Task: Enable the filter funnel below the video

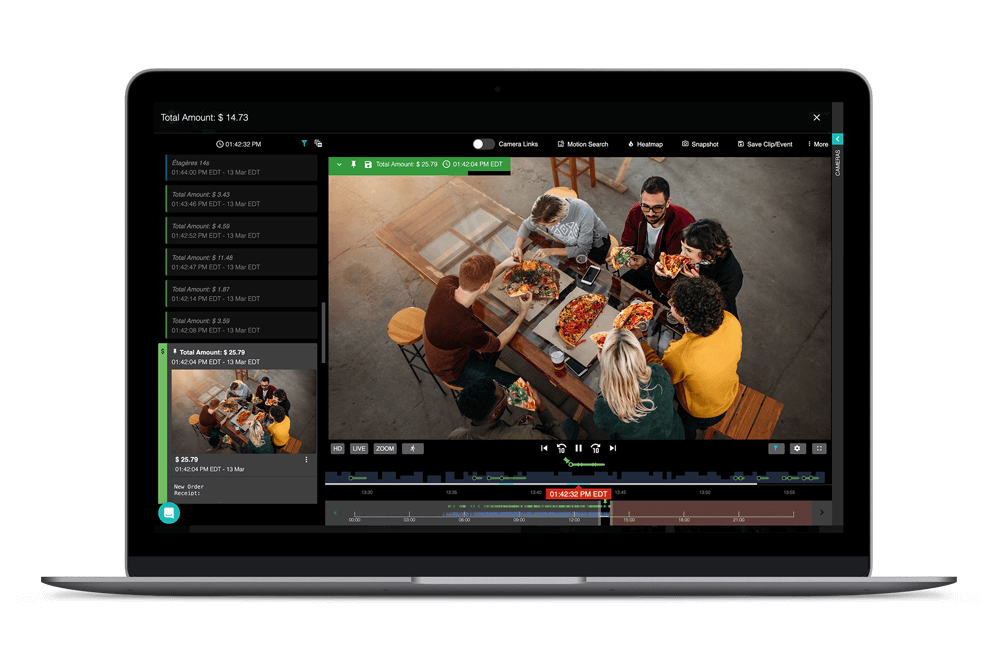Action: [x=776, y=448]
